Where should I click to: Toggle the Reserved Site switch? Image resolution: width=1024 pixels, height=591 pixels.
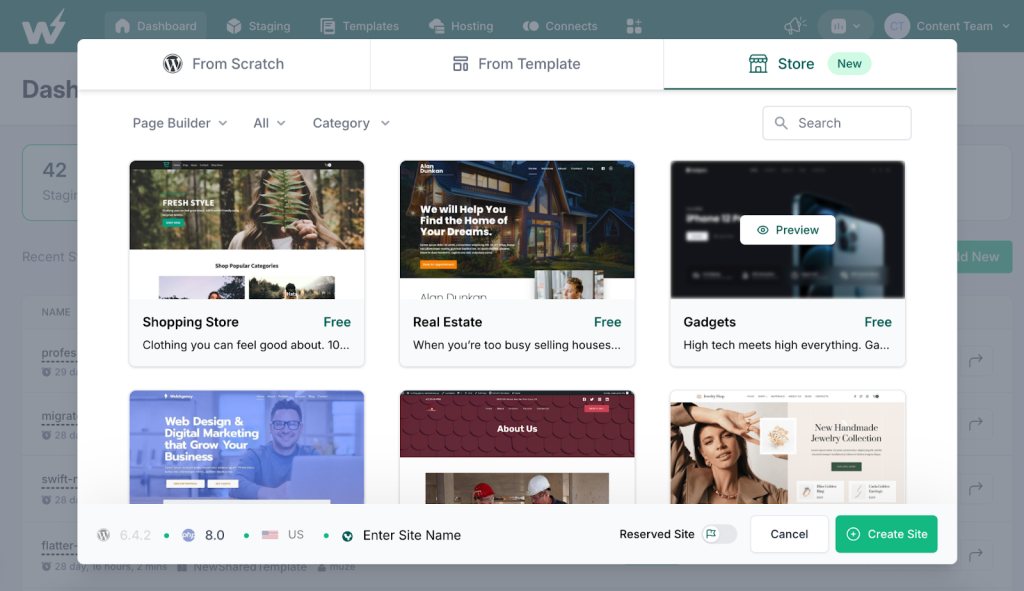719,534
